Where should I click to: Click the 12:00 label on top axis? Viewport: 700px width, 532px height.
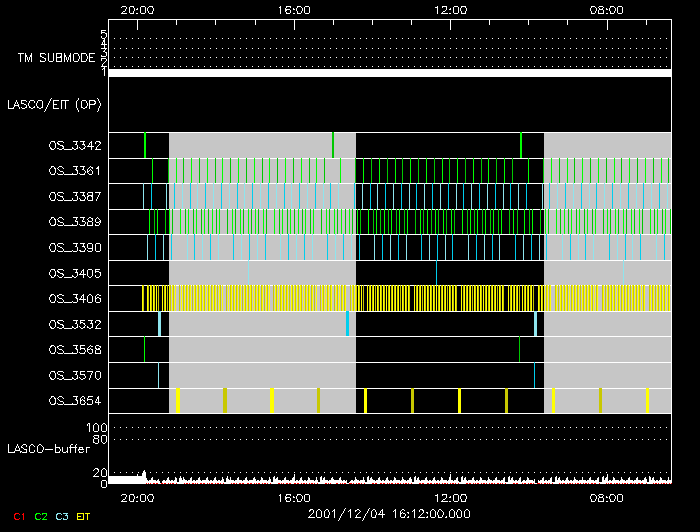point(451,10)
